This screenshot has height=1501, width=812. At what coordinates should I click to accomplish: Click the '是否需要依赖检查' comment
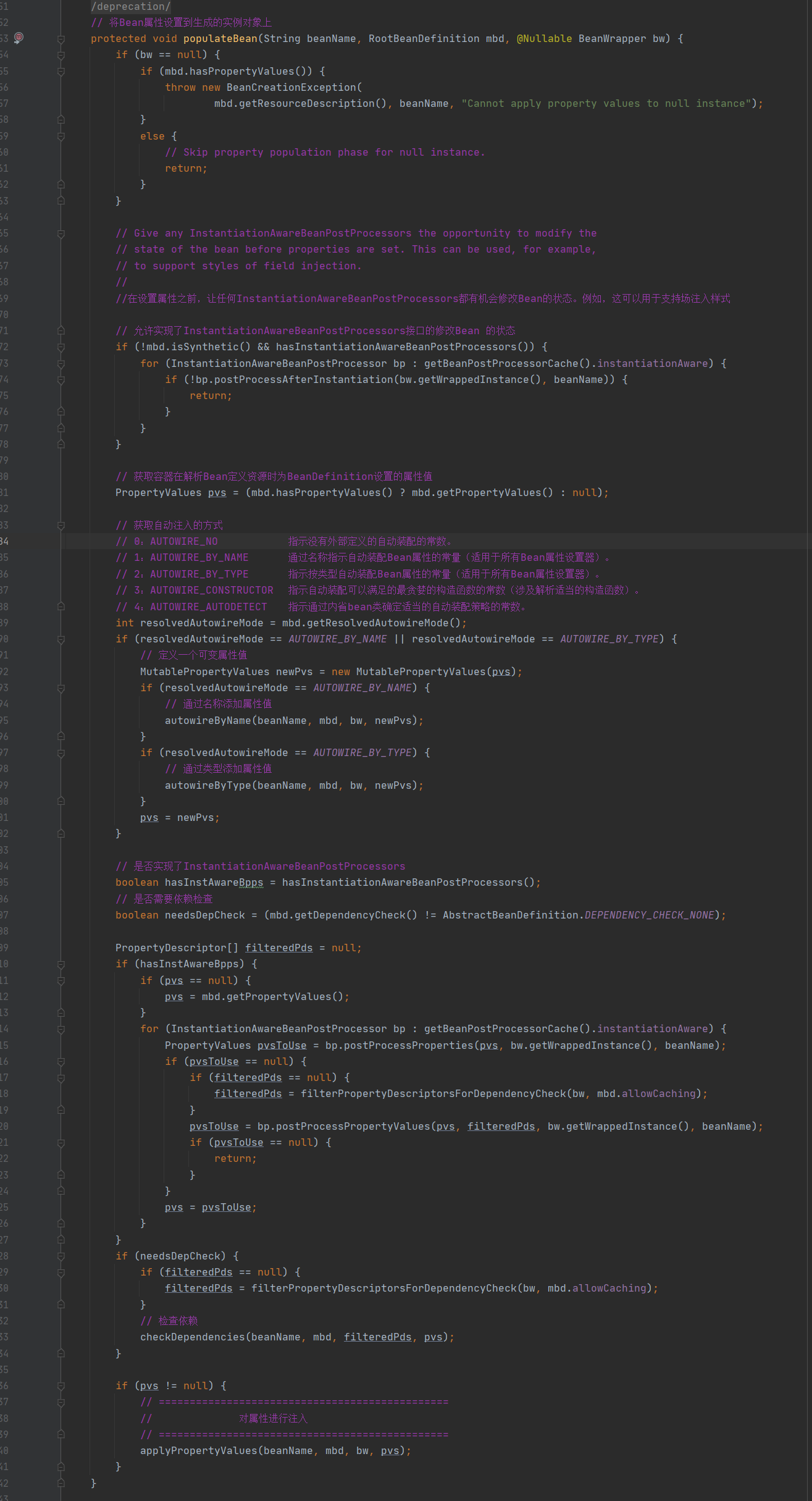point(164,899)
